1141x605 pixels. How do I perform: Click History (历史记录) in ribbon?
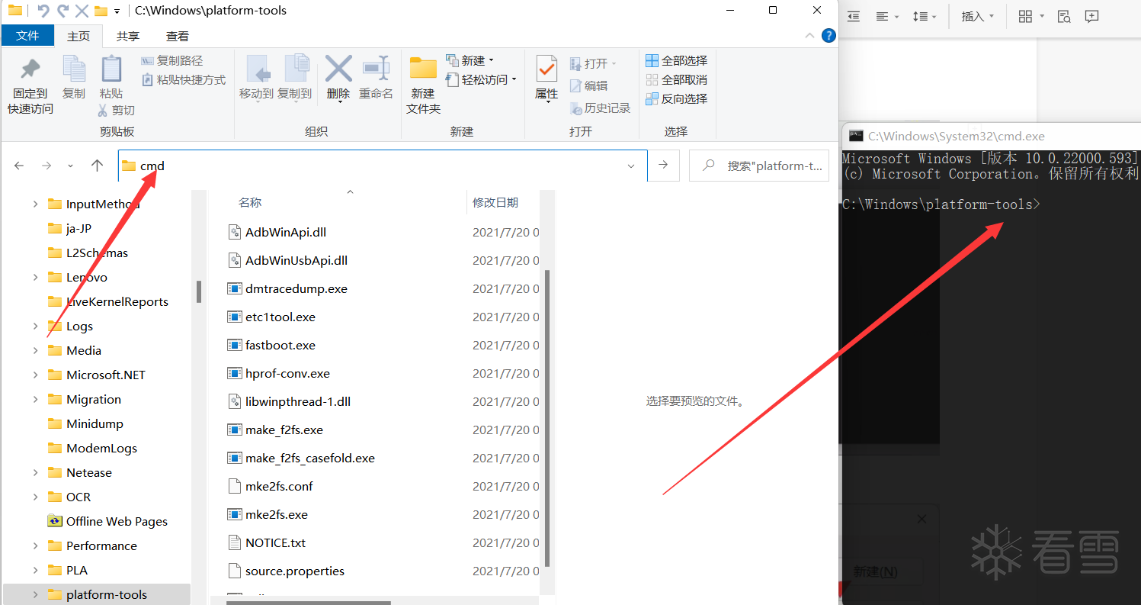coord(600,108)
